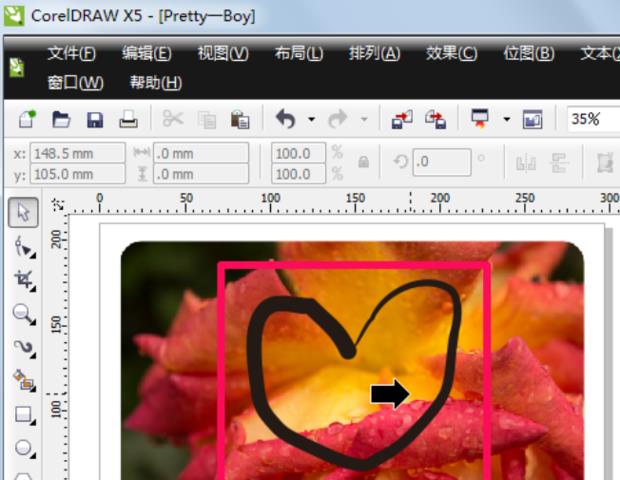Image resolution: width=620 pixels, height=480 pixels.
Task: Click the mirror horizontally icon
Action: [x=526, y=163]
